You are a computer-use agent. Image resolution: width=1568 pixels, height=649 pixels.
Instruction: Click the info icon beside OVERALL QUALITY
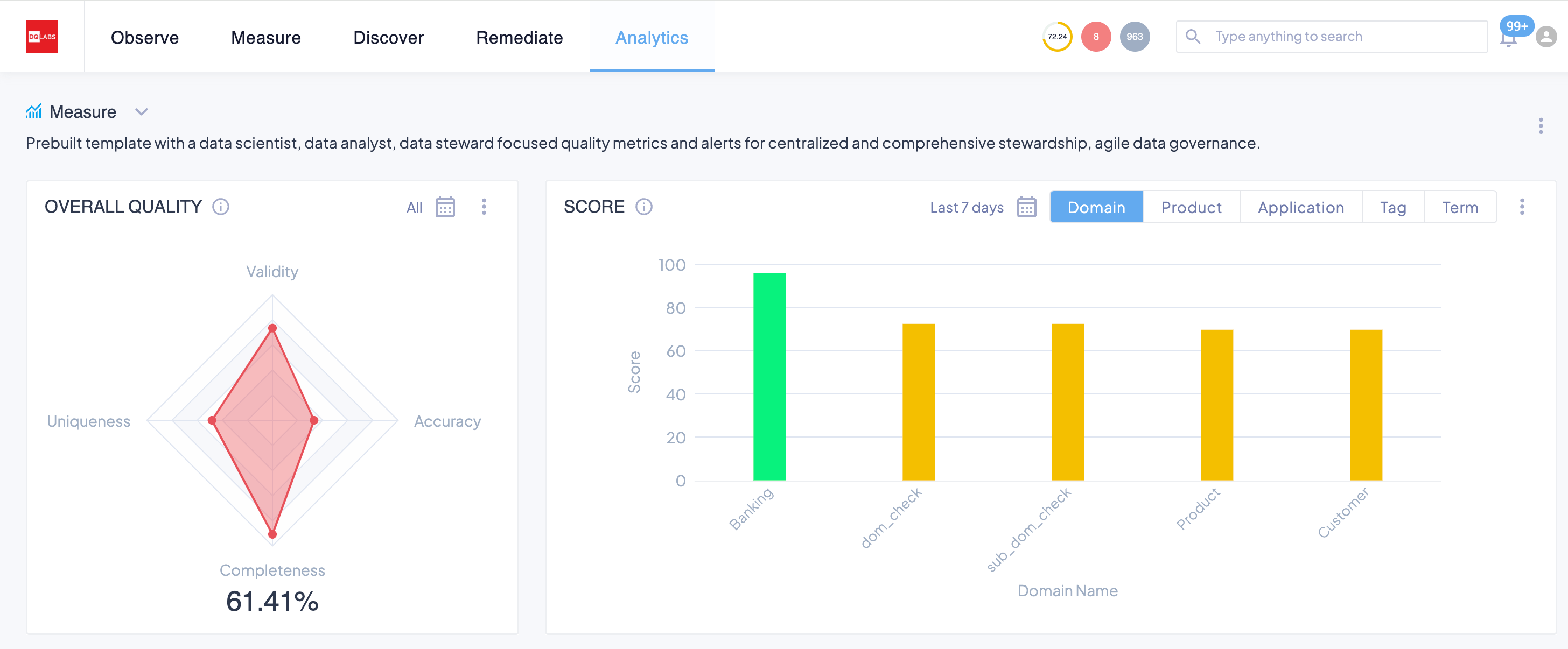click(x=221, y=207)
